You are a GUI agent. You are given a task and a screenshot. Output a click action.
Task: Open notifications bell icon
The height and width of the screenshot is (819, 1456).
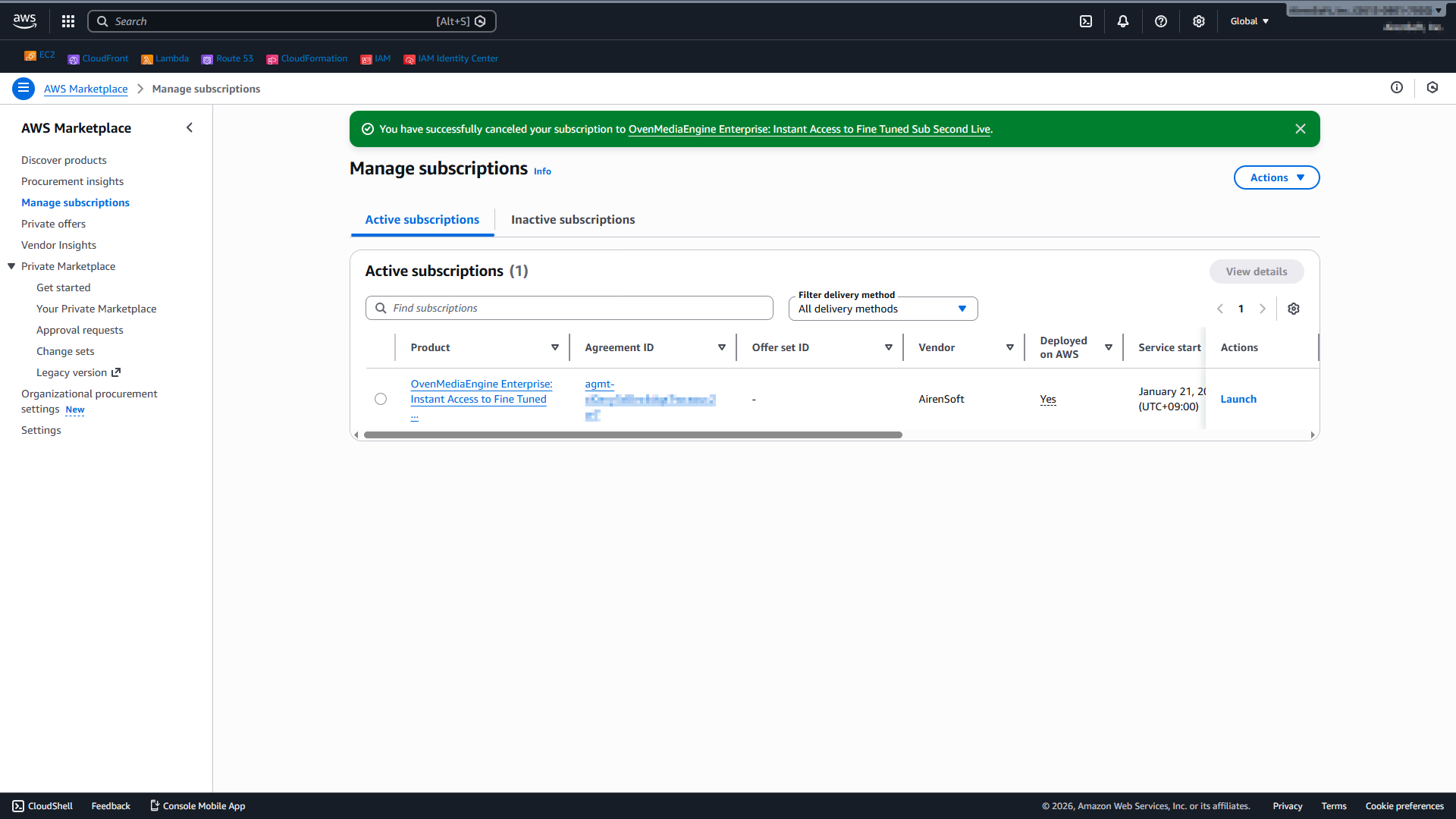point(1123,21)
